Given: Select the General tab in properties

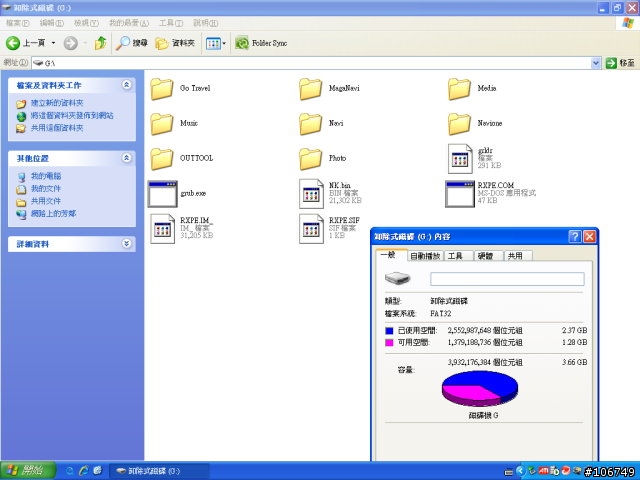Looking at the screenshot, I should tap(391, 255).
